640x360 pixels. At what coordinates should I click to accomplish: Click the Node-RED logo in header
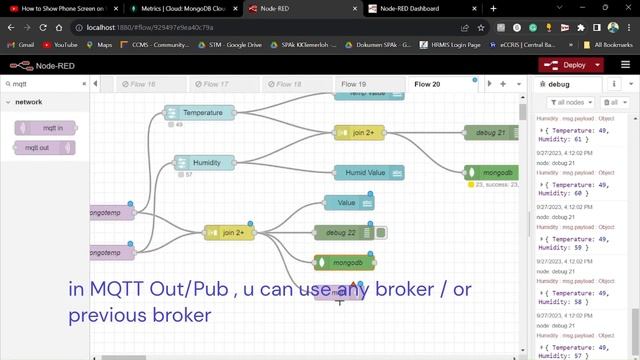(x=42, y=65)
